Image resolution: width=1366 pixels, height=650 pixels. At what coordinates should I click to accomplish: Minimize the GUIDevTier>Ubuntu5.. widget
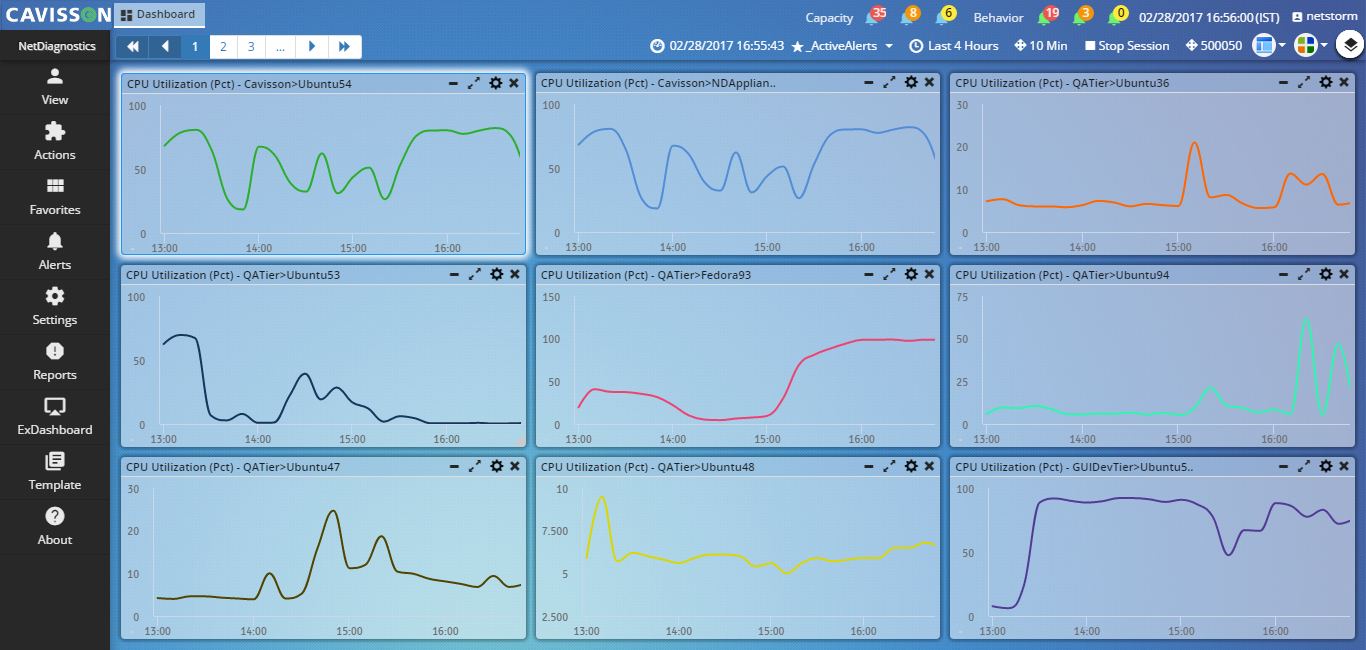point(1284,466)
